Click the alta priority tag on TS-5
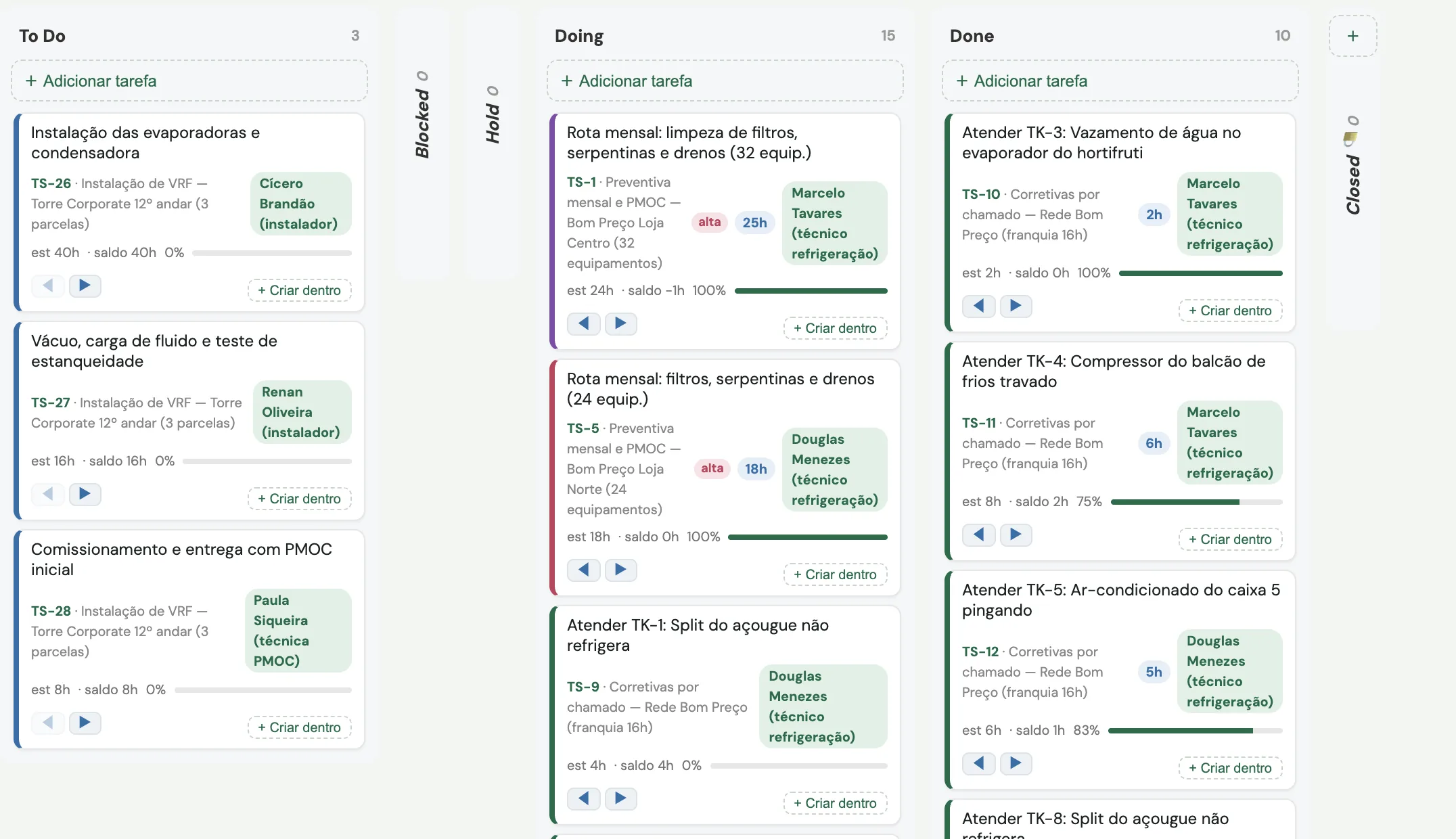This screenshot has height=839, width=1456. click(712, 468)
